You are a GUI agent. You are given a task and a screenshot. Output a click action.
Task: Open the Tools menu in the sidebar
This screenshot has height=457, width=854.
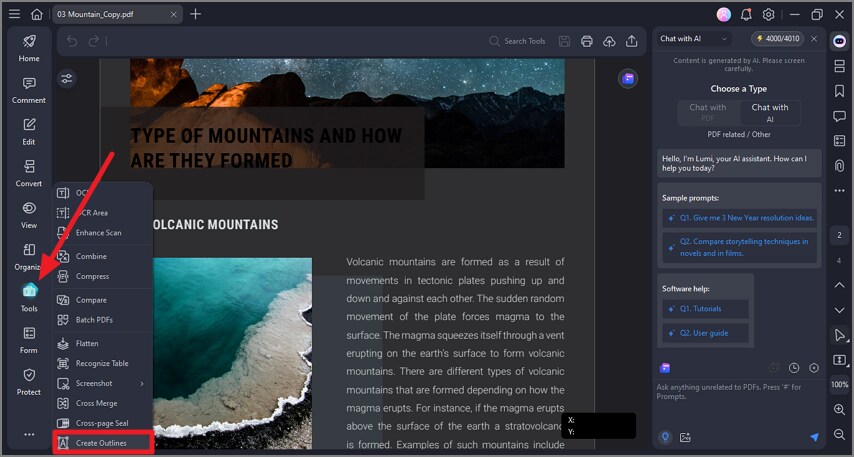29,297
